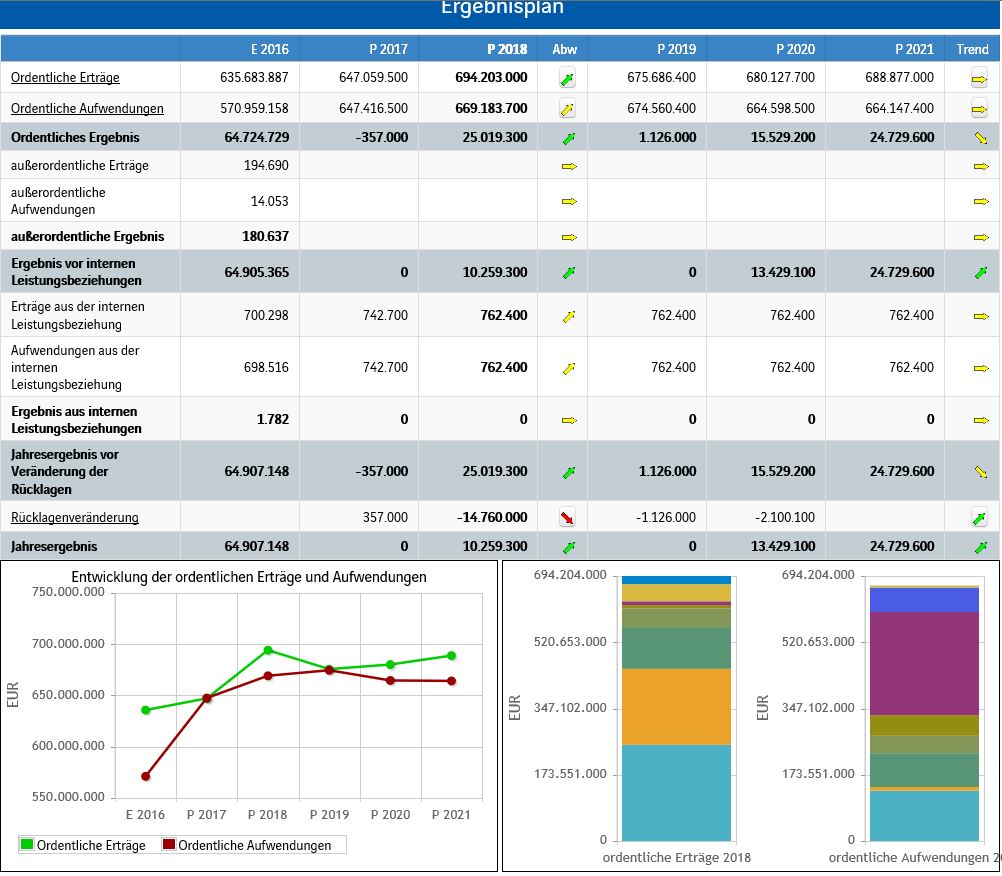Click the cell value -2.100.100
Viewport: 1002px width, 876px height.
(783, 518)
